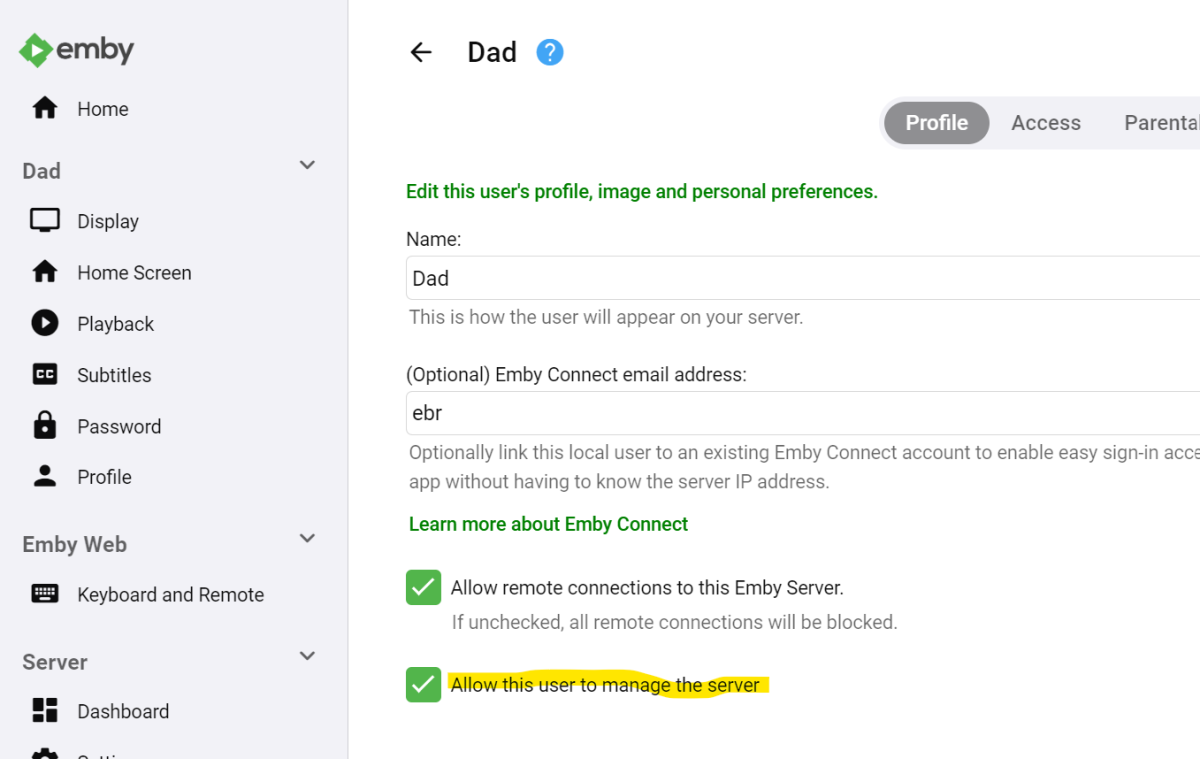Image resolution: width=1200 pixels, height=759 pixels.
Task: Click the Subtitles CC icon
Action: (x=45, y=375)
